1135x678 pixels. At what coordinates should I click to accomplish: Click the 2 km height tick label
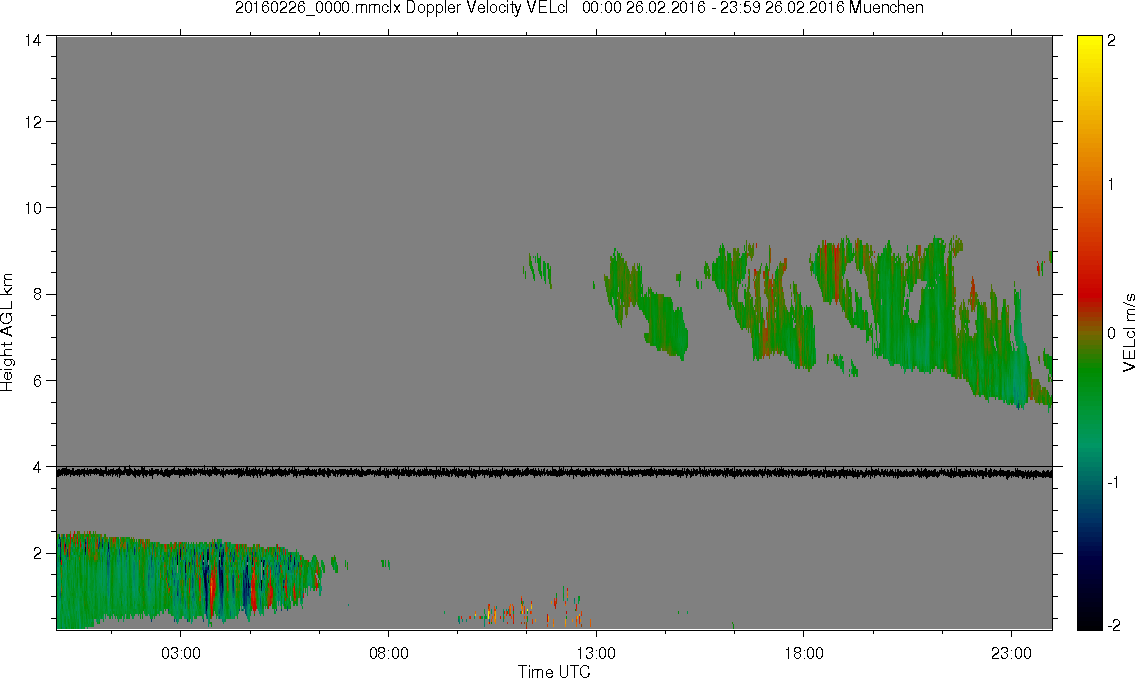click(36, 554)
